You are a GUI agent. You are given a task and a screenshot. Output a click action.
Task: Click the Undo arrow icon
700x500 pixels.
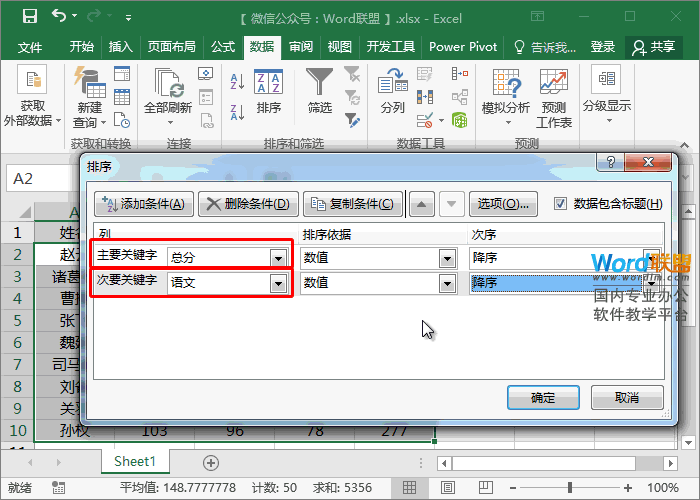[60, 16]
